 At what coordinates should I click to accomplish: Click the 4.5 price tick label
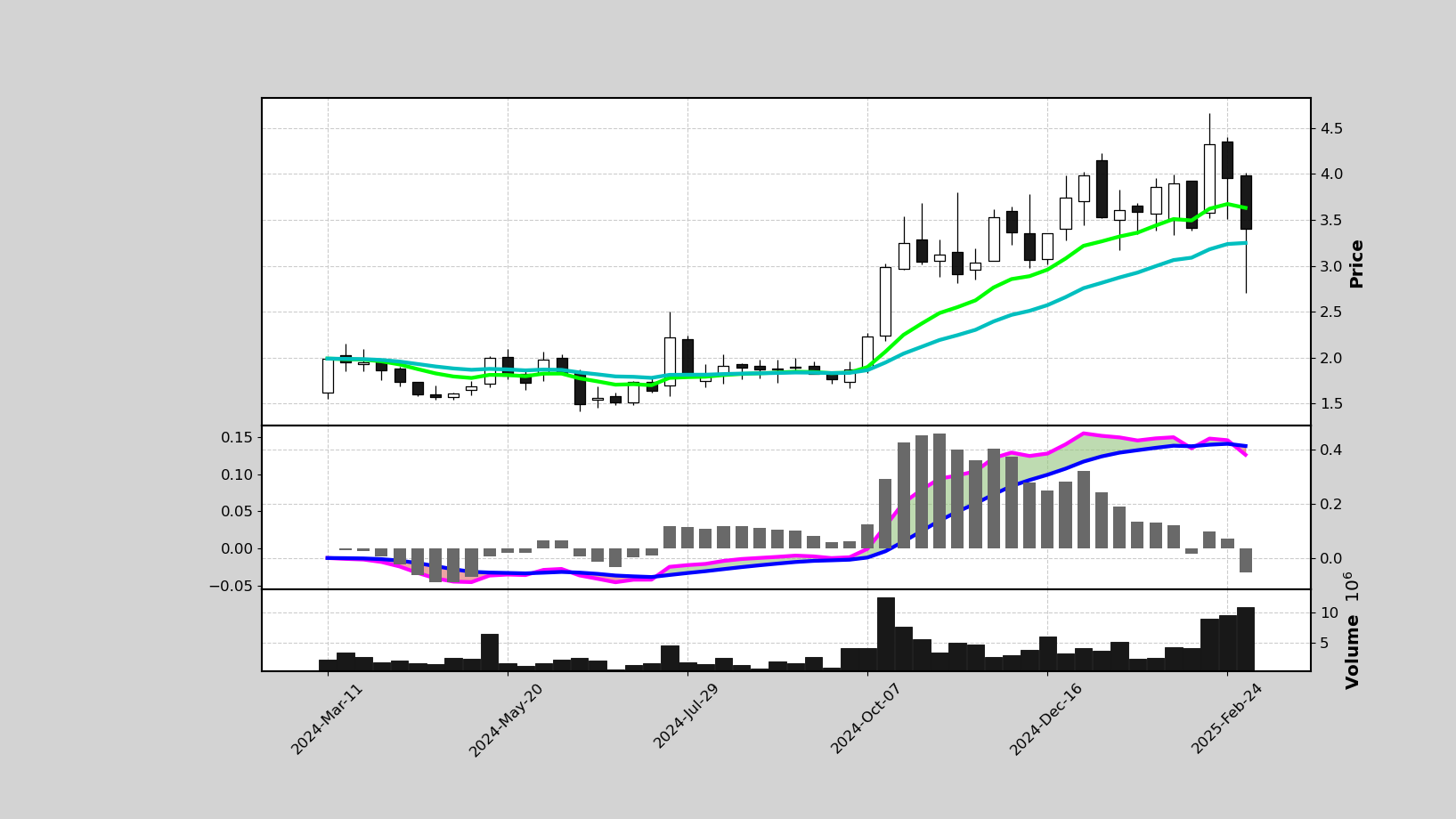(x=1332, y=128)
